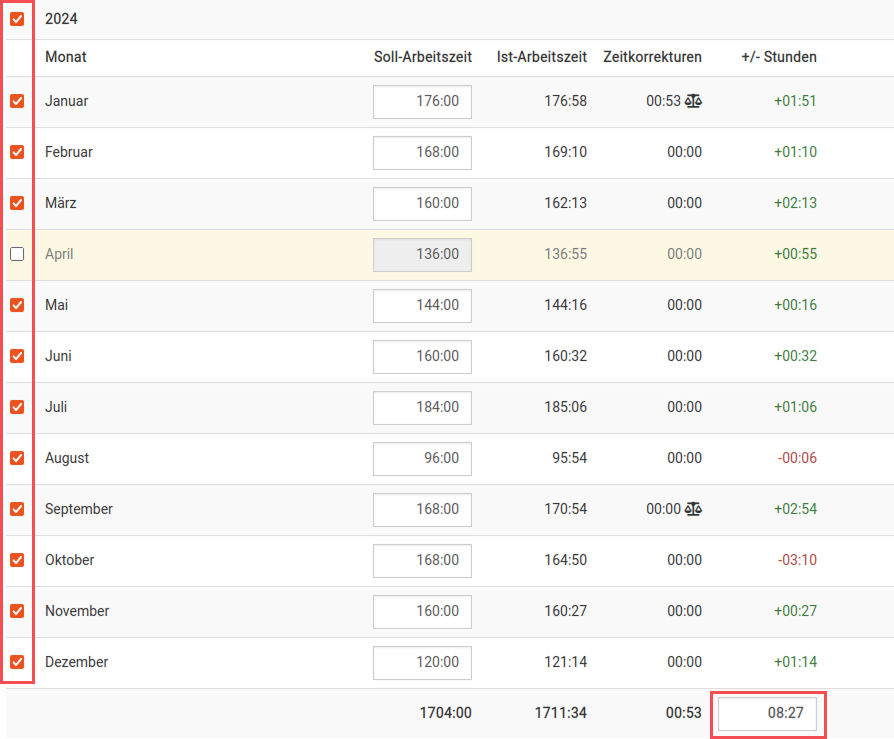Click the Februar target hours field 168:00
894x739 pixels.
[x=422, y=152]
